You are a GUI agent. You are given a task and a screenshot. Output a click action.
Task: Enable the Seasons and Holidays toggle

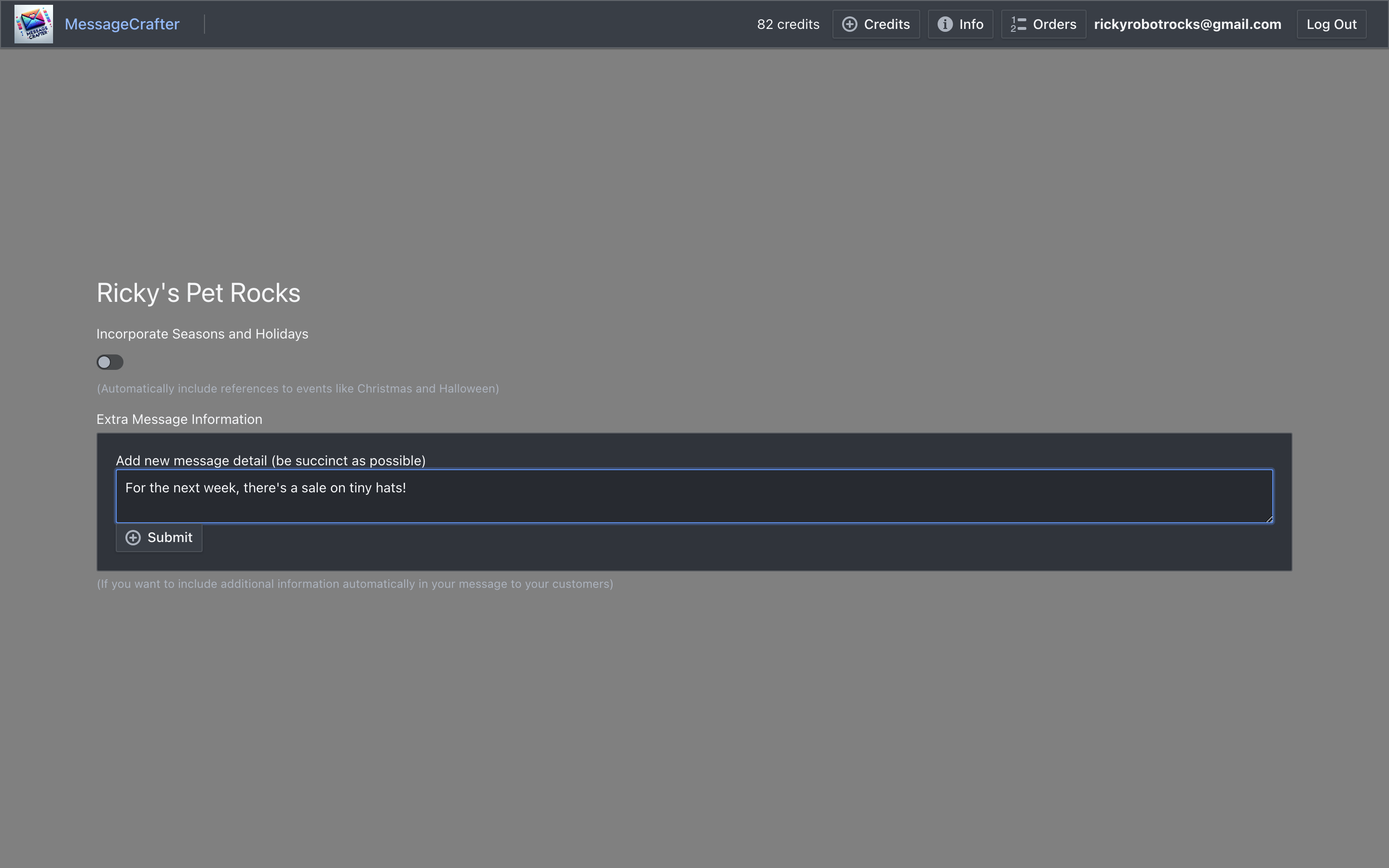[x=109, y=362]
